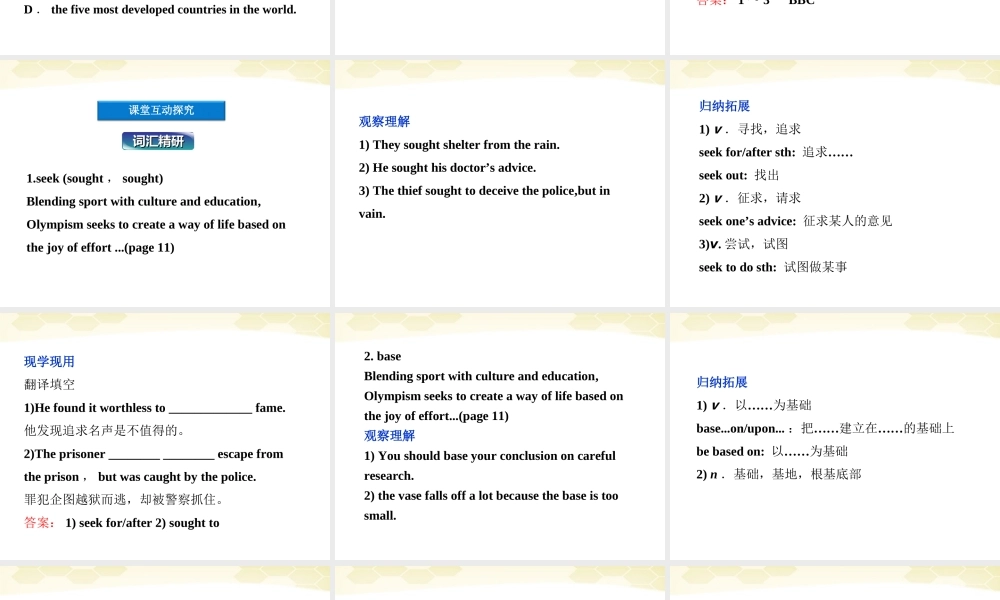Viewport: 1000px width, 600px height.
Task: Click the 课堂互动探究 blue banner
Action: 161,110
